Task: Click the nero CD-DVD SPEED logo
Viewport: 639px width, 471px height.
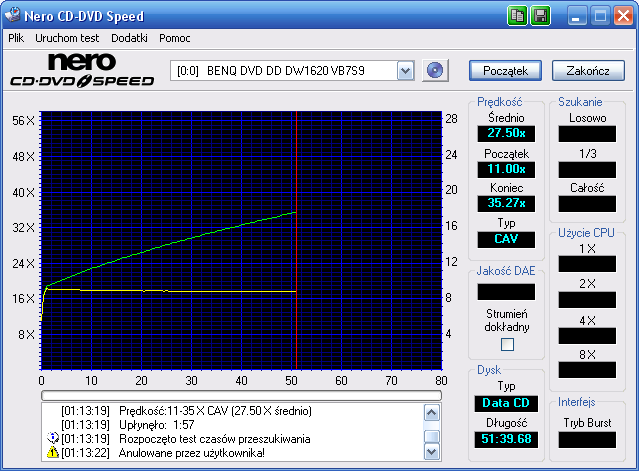Action: point(82,70)
